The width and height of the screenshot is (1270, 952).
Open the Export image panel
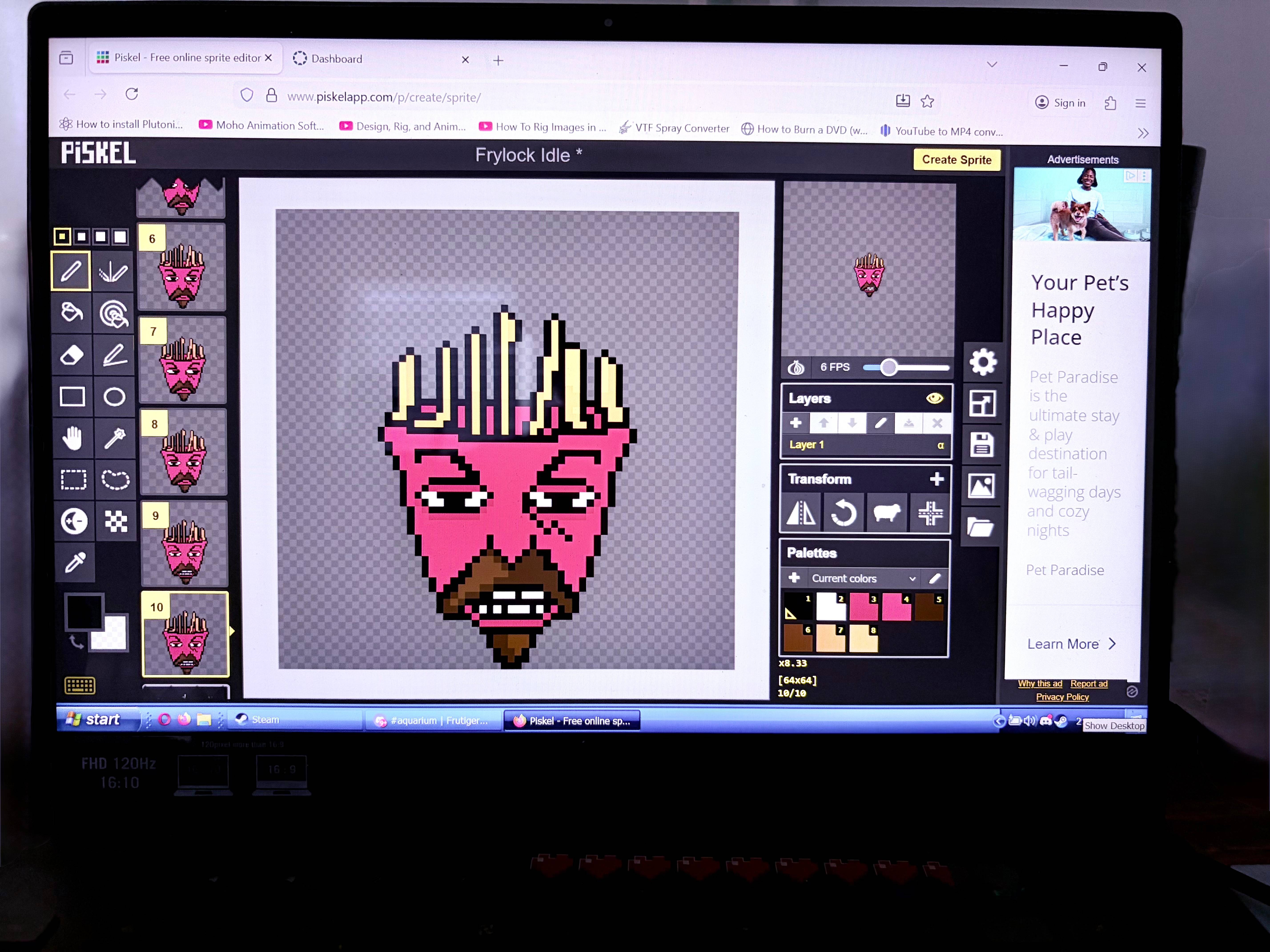pyautogui.click(x=981, y=486)
